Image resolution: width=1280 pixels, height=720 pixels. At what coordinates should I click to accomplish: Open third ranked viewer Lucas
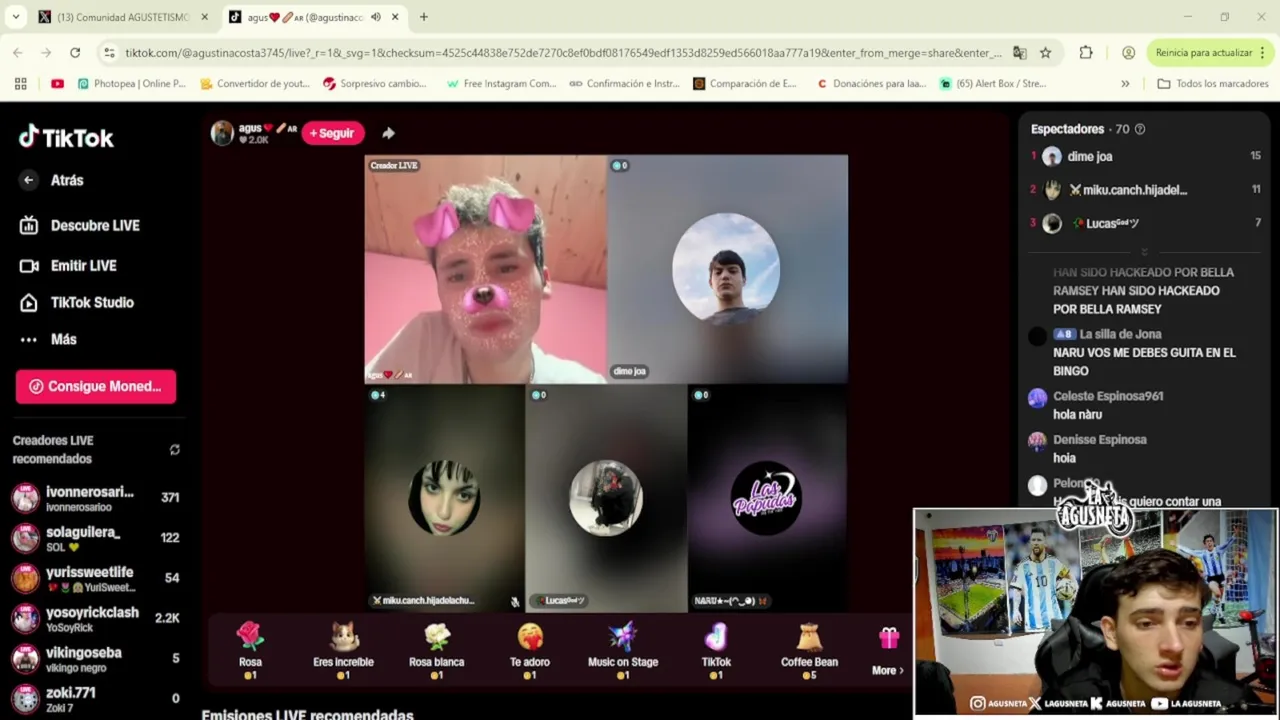[1146, 223]
